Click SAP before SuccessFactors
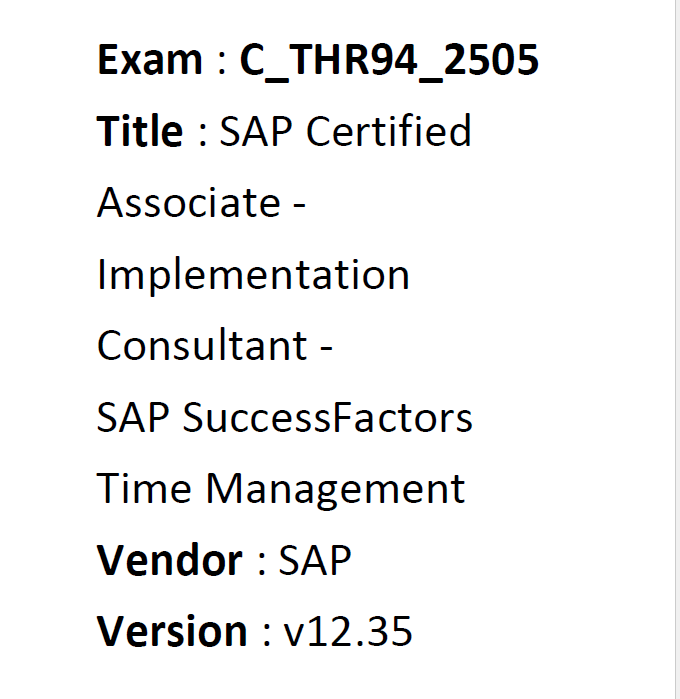The width and height of the screenshot is (680, 699). pos(133,417)
